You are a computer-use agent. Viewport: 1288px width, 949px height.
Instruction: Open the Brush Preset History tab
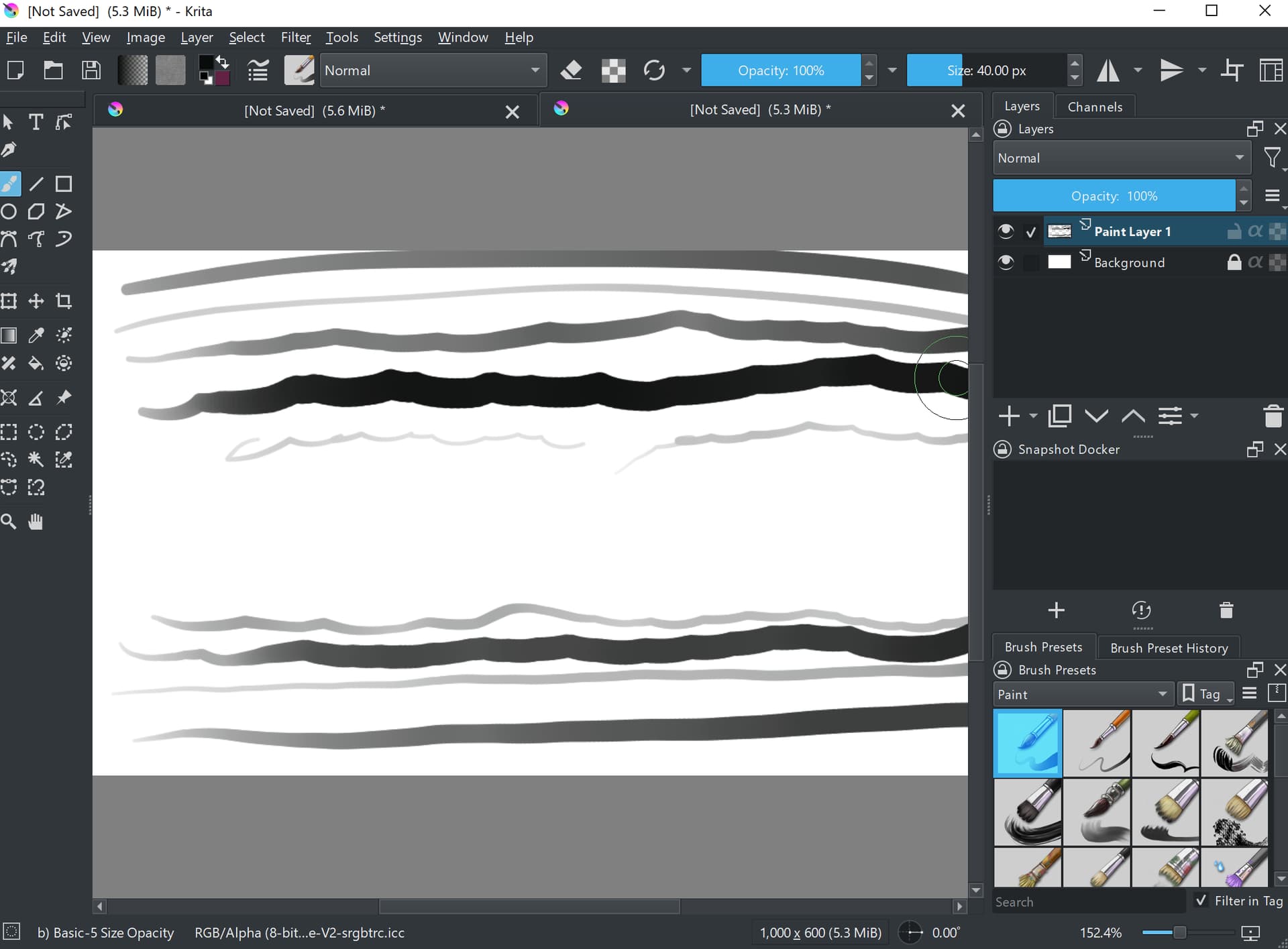pyautogui.click(x=1169, y=648)
